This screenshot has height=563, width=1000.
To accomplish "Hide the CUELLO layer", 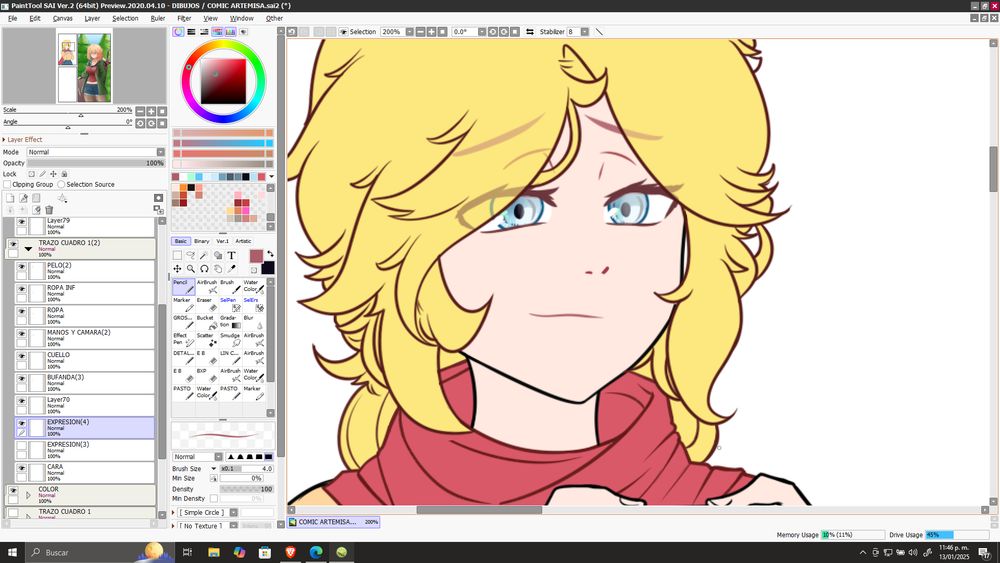I will [21, 356].
